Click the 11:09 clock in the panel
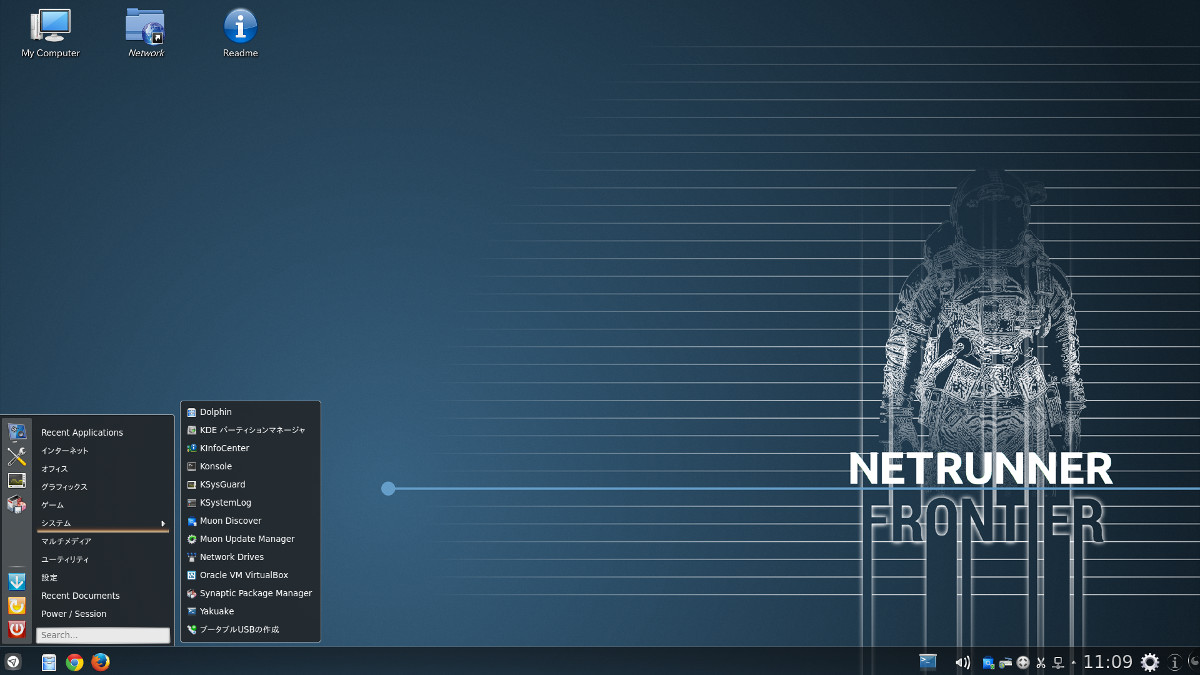The image size is (1200, 675). (x=1108, y=662)
